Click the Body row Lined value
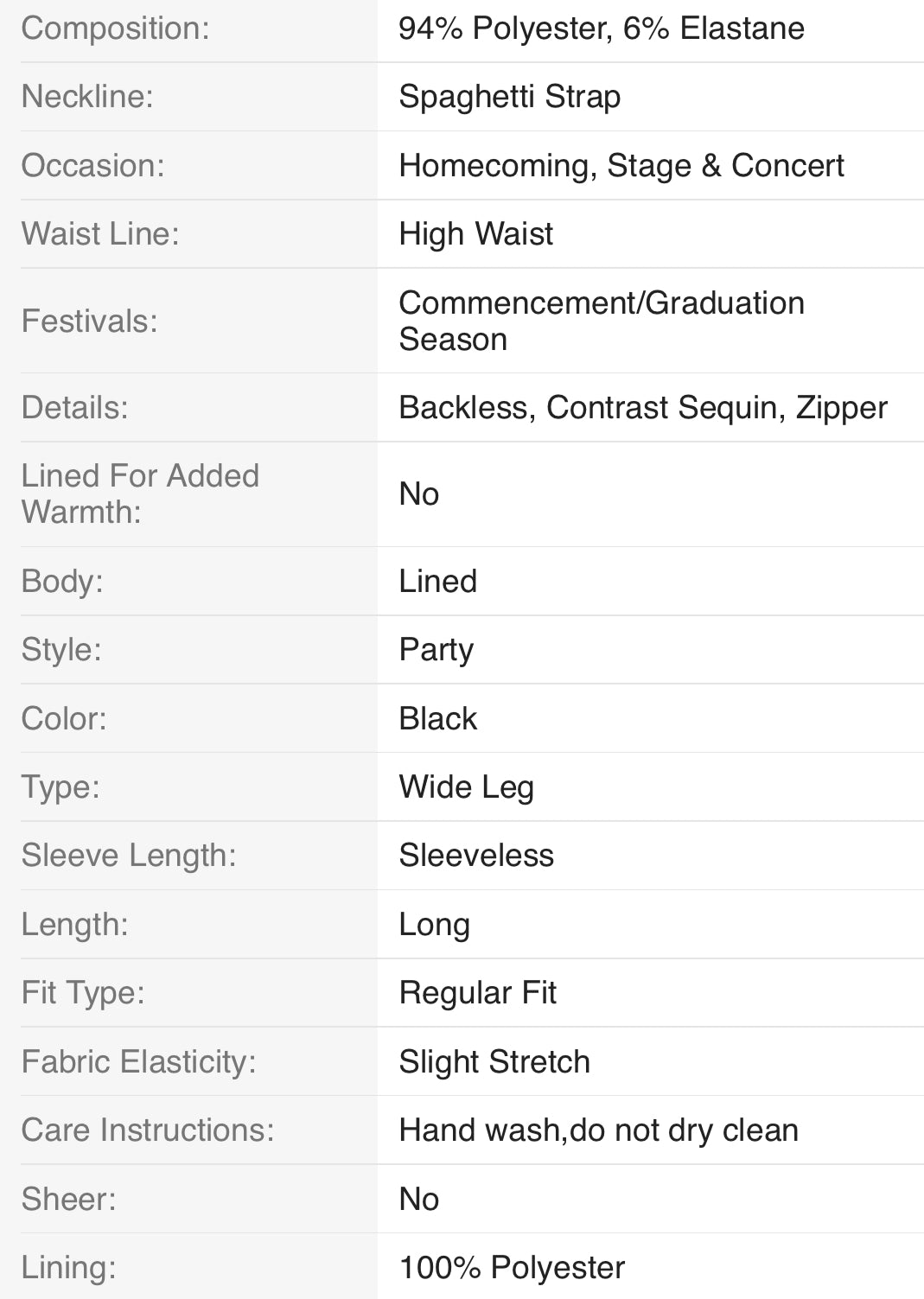Image resolution: width=924 pixels, height=1299 pixels. click(x=437, y=582)
